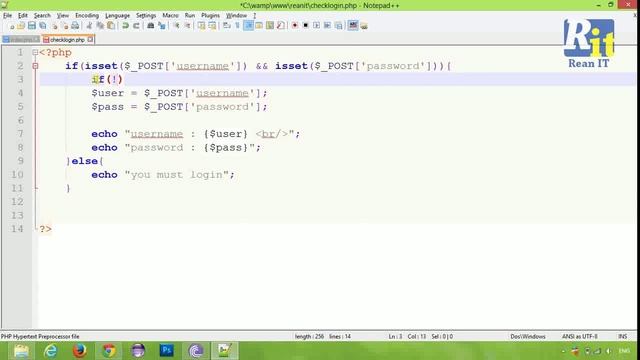The image size is (640, 360).
Task: Open the File menu
Action: pos(7,16)
